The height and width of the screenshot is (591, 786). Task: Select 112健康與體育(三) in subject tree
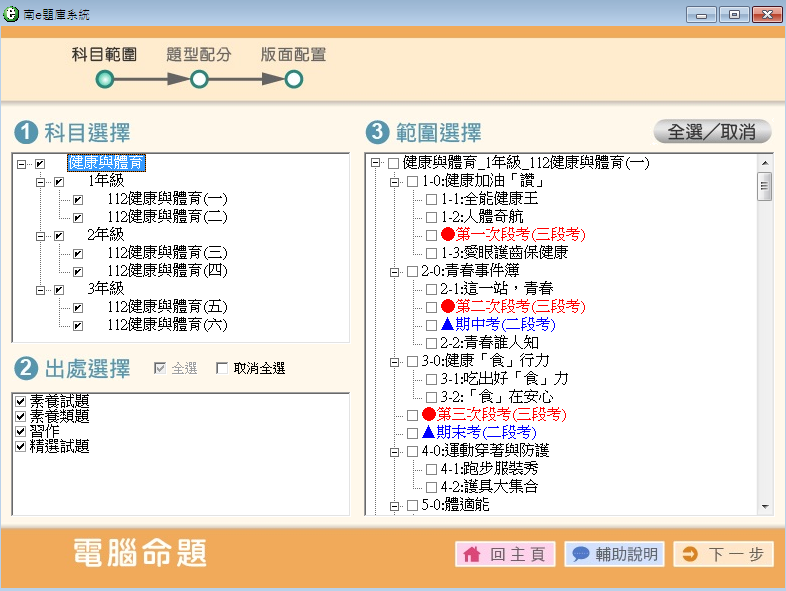(x=167, y=253)
